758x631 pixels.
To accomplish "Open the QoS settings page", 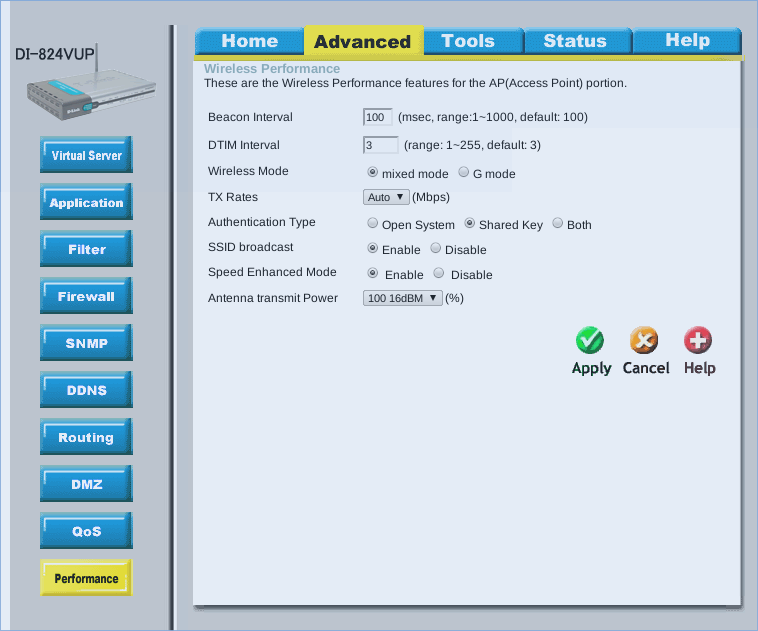I will (87, 531).
